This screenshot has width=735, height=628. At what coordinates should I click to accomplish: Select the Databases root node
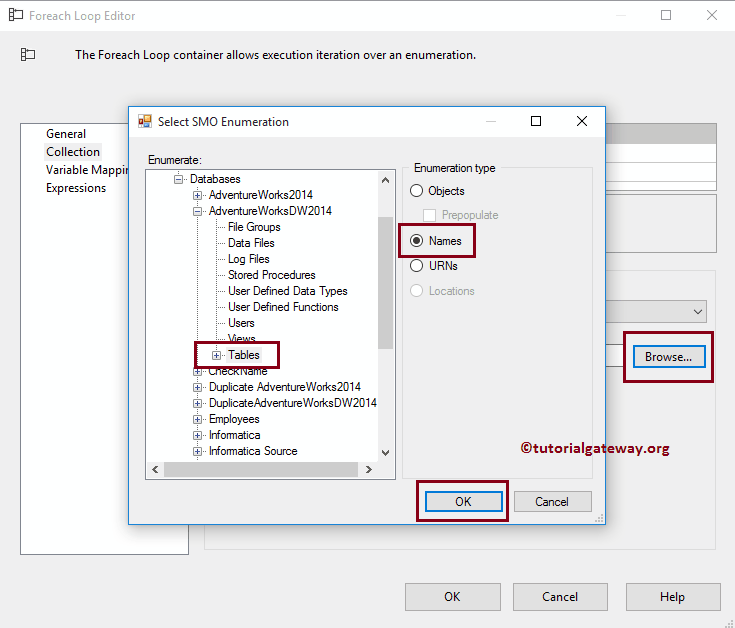[215, 179]
